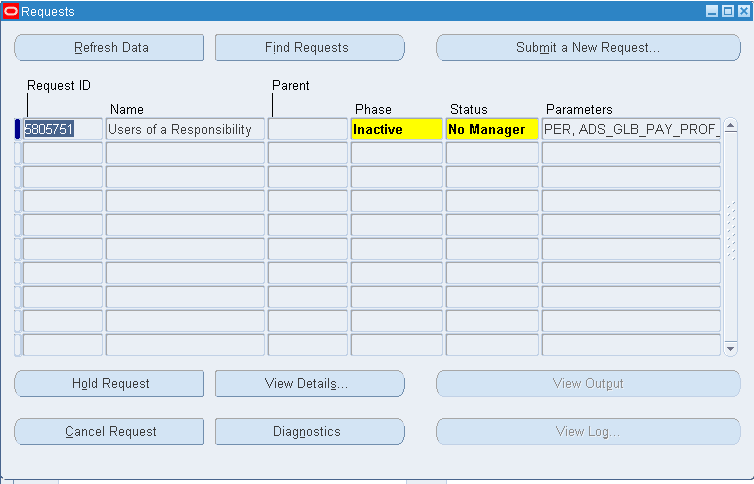Select the No Manager status cell
The width and height of the screenshot is (754, 484).
(491, 129)
